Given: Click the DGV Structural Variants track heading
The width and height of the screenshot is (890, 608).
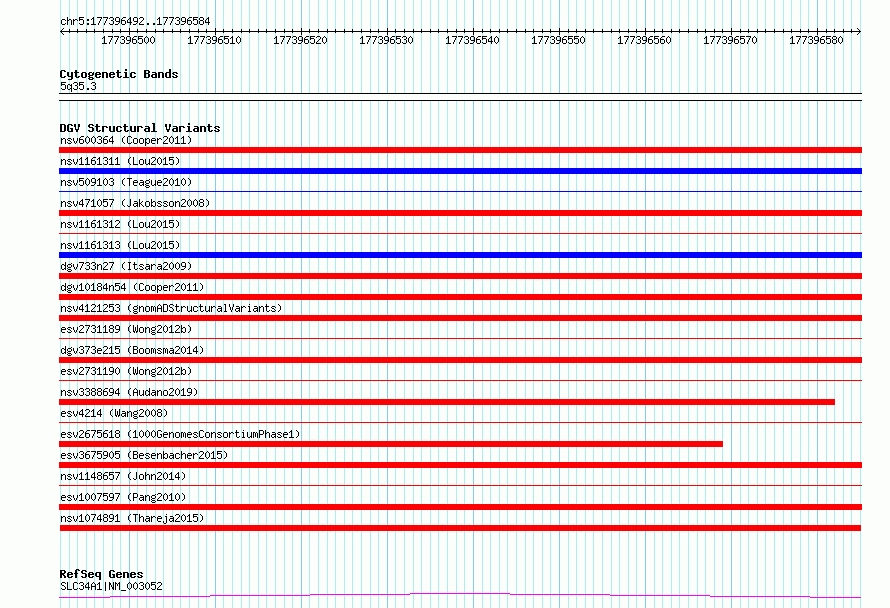Looking at the screenshot, I should tap(140, 128).
